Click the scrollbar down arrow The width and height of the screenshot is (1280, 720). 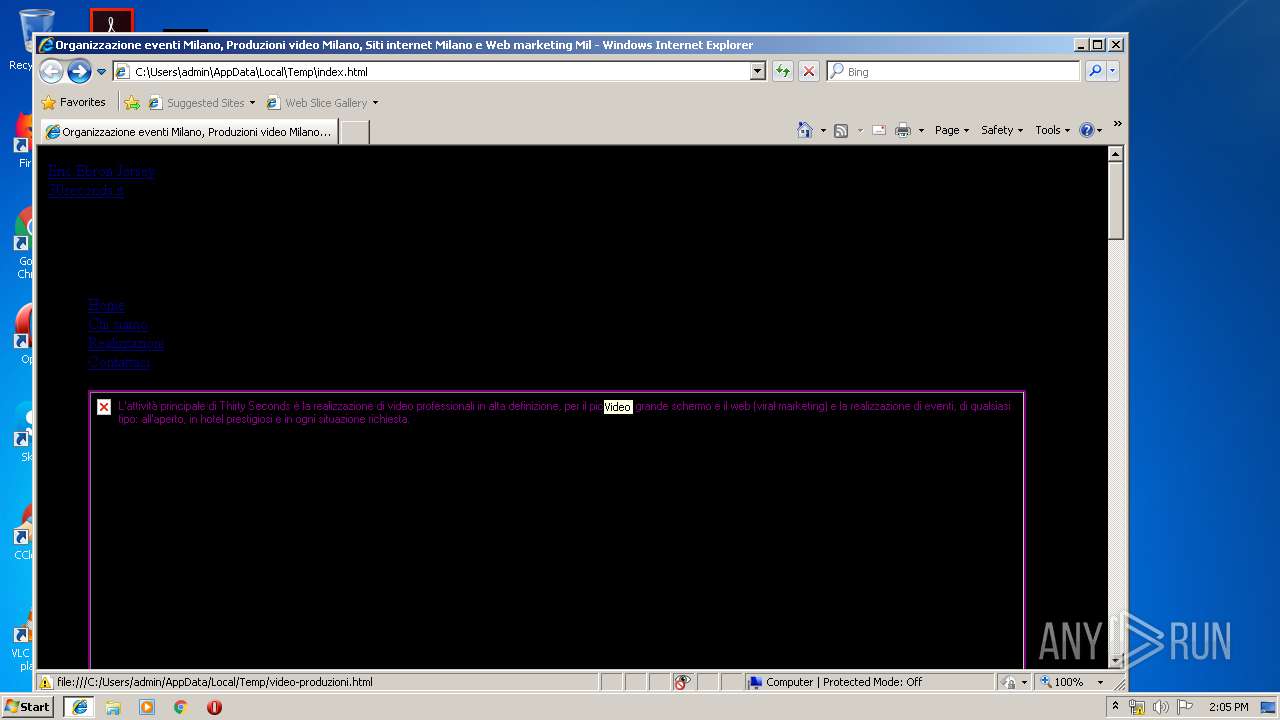point(1116,661)
